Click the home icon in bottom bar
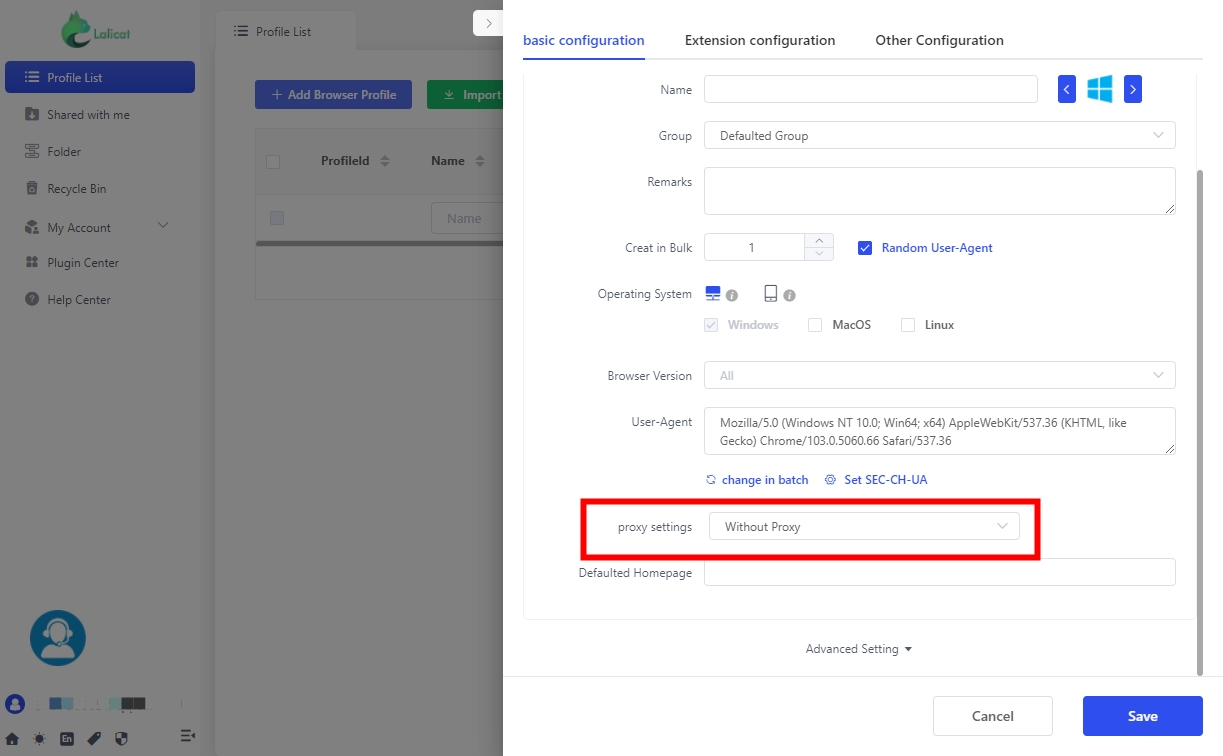The image size is (1223, 756). pos(13,739)
